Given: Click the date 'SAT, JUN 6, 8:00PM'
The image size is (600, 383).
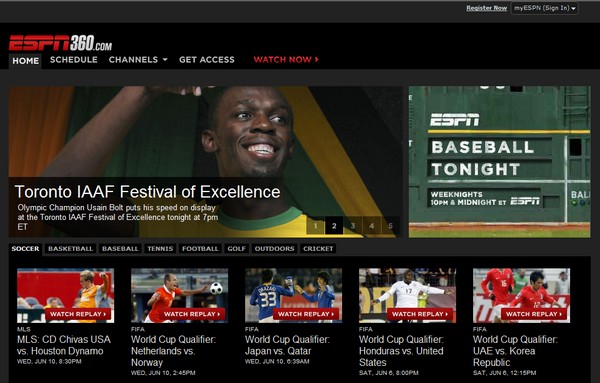Looking at the screenshot, I should (388, 373).
